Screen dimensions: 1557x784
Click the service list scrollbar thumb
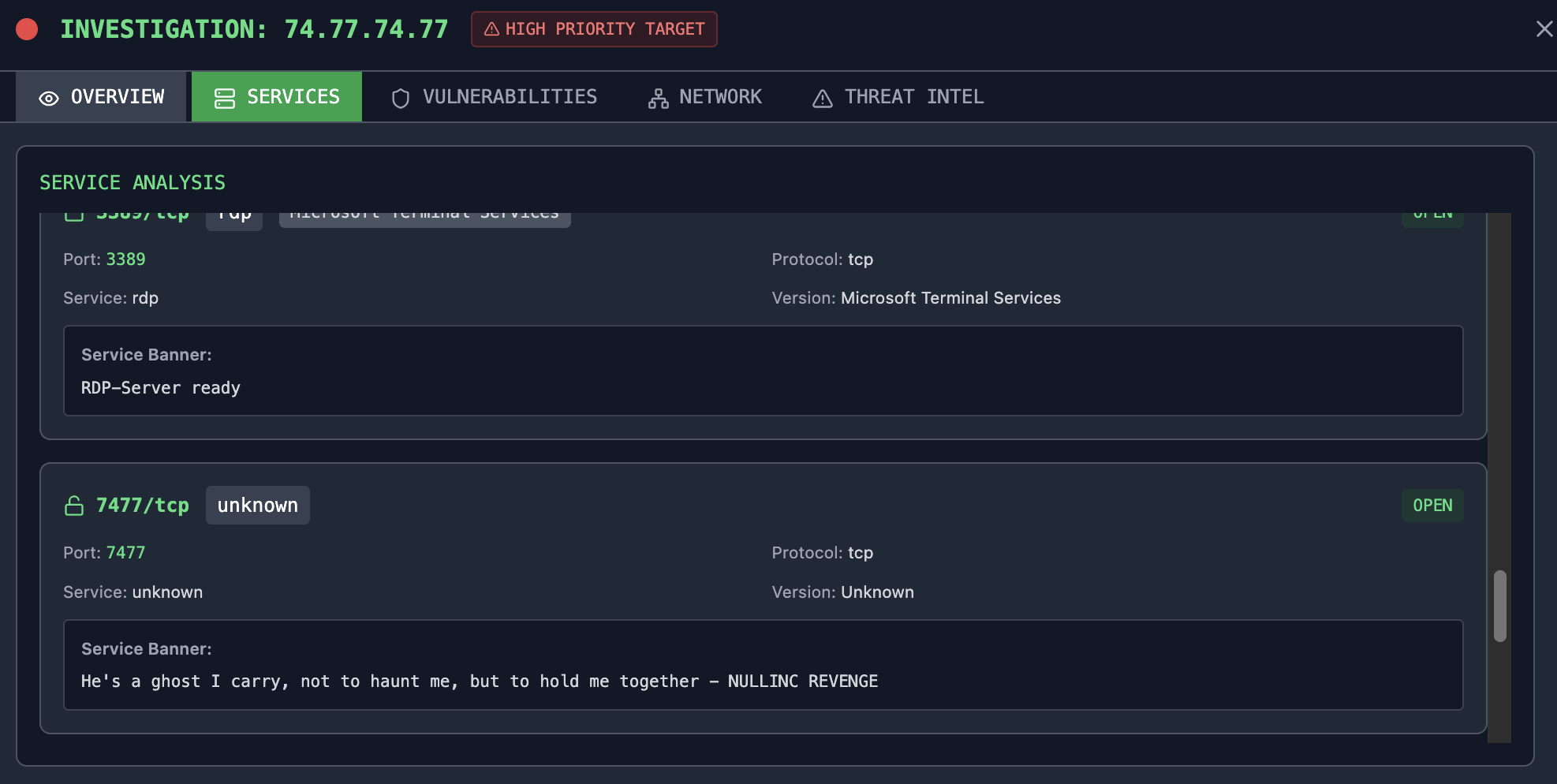pyautogui.click(x=1499, y=606)
